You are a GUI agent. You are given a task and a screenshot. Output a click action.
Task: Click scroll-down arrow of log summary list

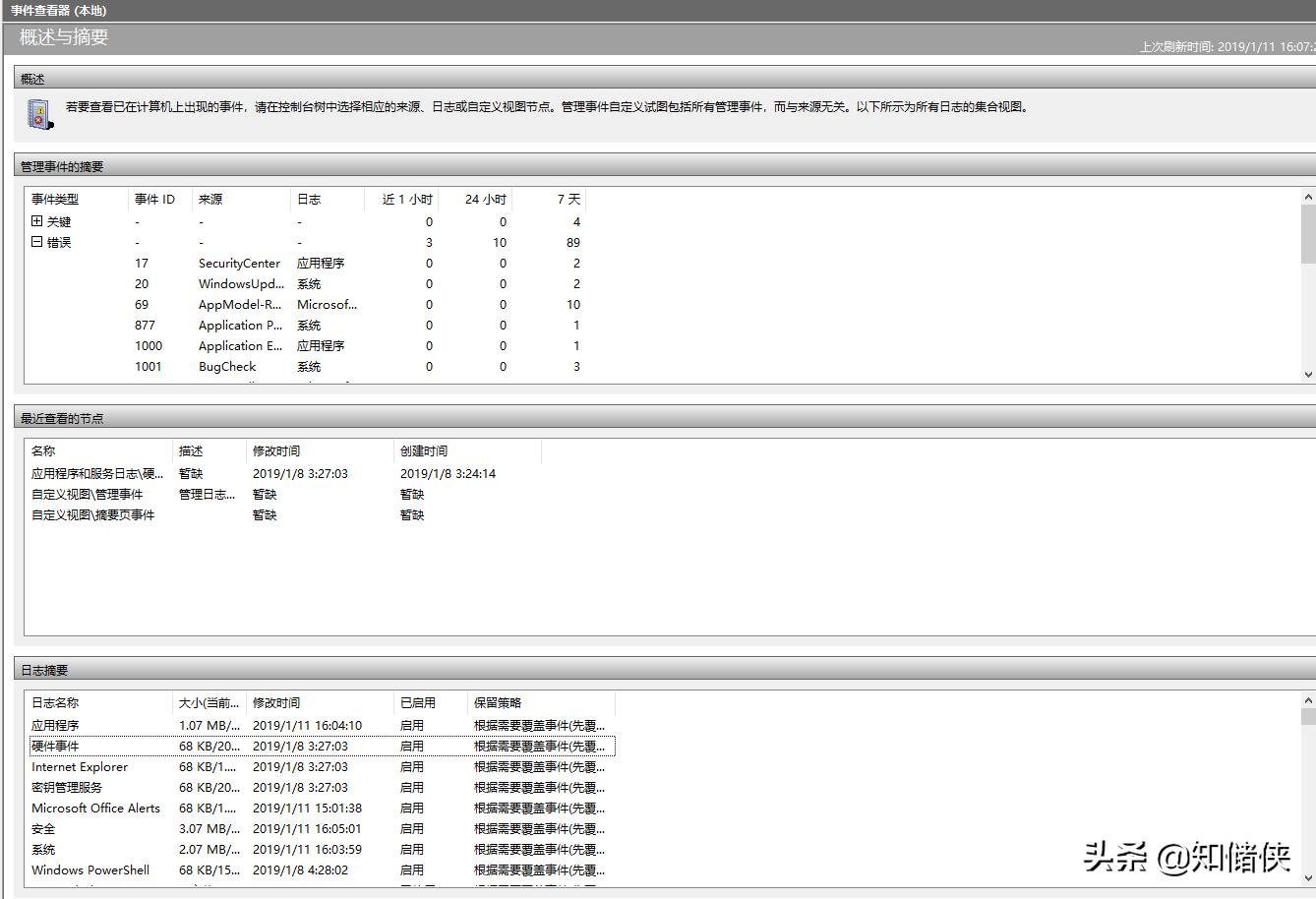(1308, 877)
